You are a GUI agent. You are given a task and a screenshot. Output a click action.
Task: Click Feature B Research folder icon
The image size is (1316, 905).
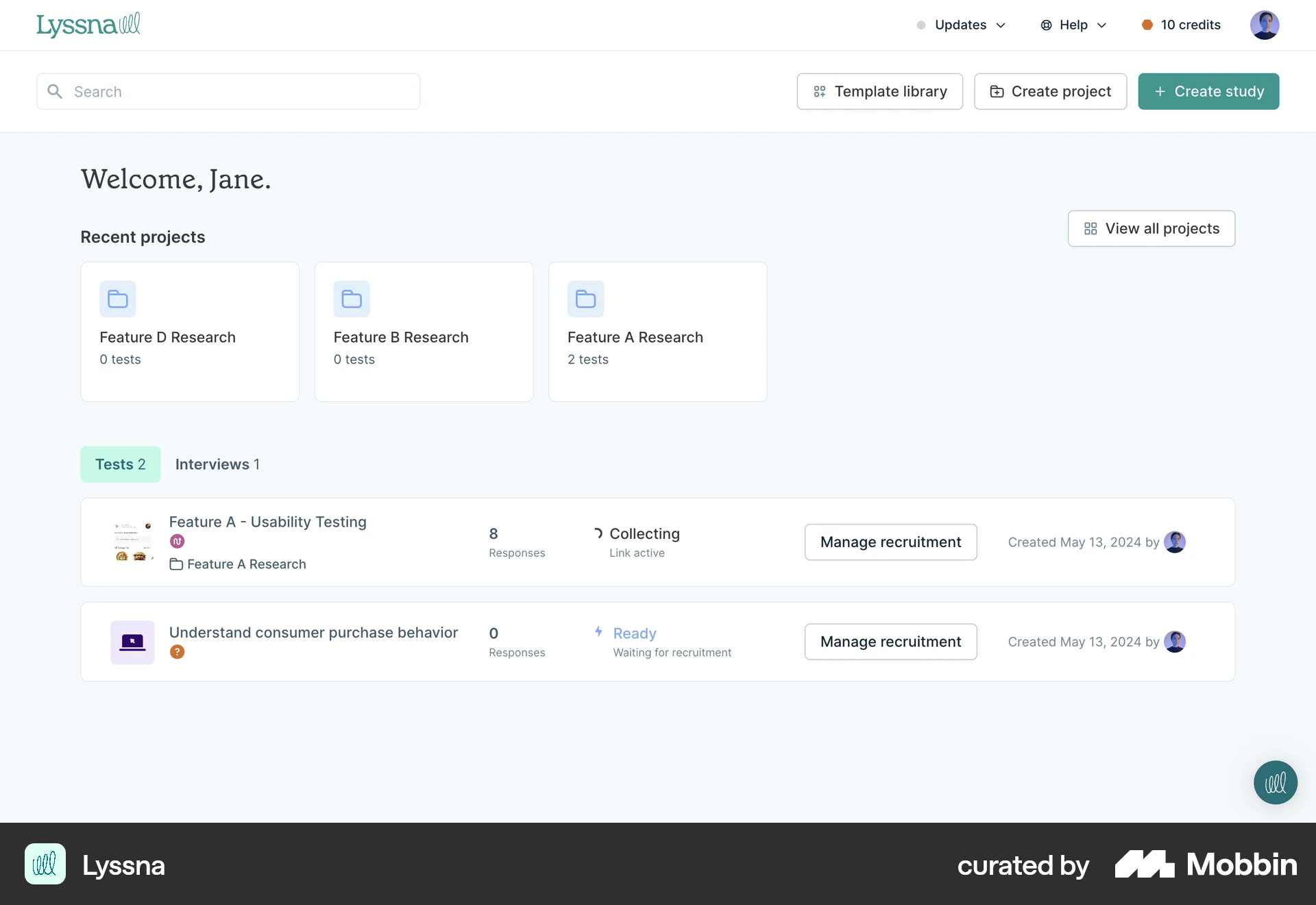352,299
